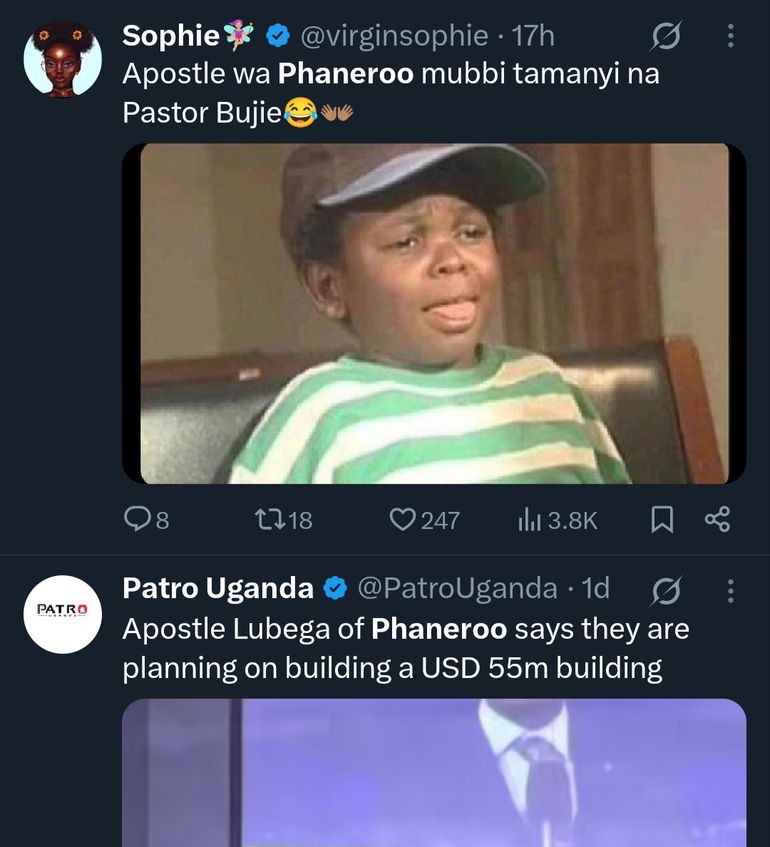Open the striped-shirt meme image
Screen dimensions: 770x847
click(x=434, y=314)
